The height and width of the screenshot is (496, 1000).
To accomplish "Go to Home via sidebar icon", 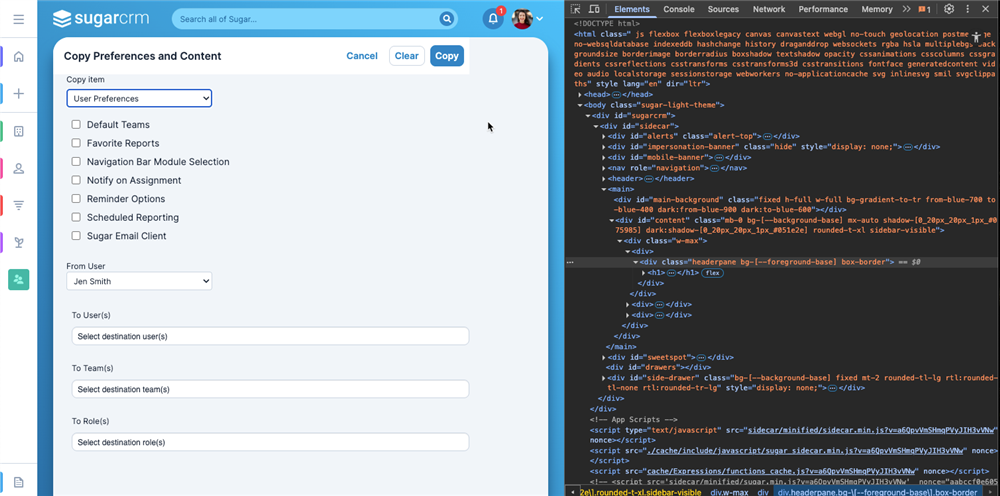I will point(18,57).
